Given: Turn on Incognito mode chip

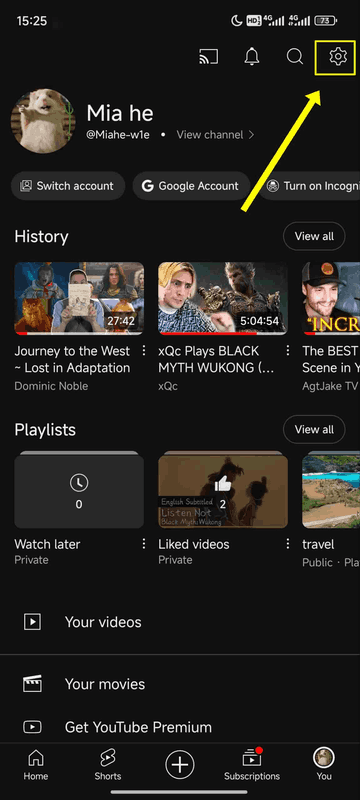Looking at the screenshot, I should (311, 186).
